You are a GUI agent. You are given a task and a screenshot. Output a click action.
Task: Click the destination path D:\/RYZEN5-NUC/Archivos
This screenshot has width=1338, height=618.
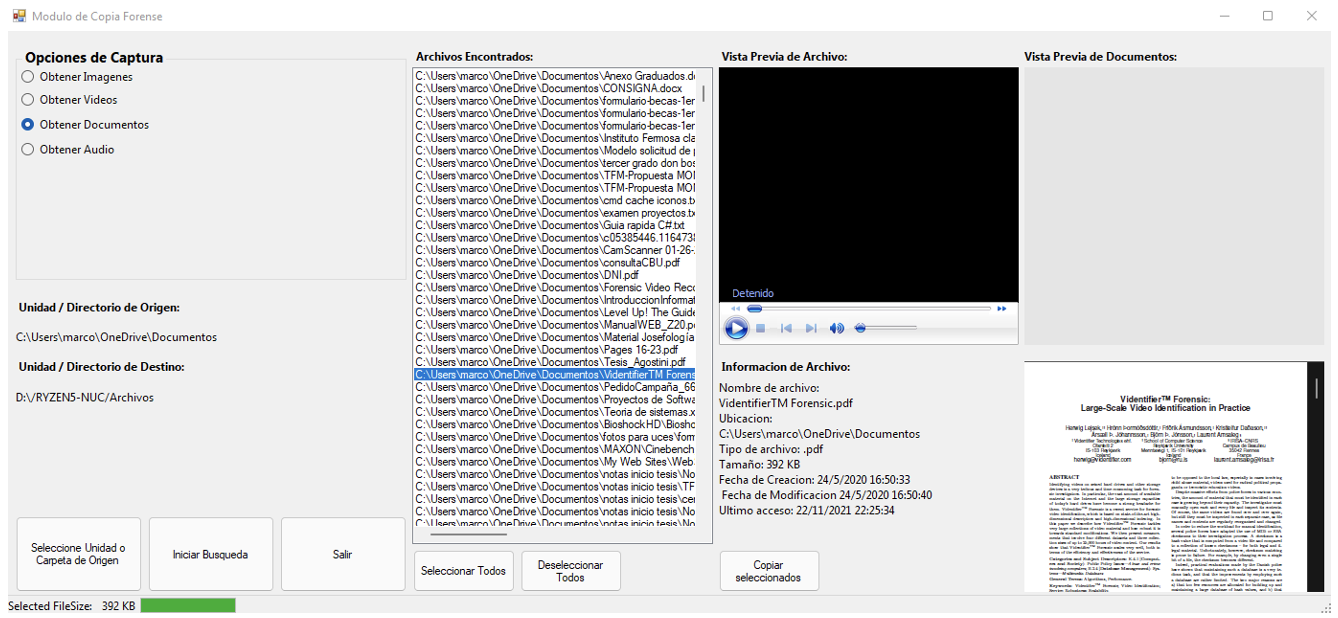coord(85,398)
